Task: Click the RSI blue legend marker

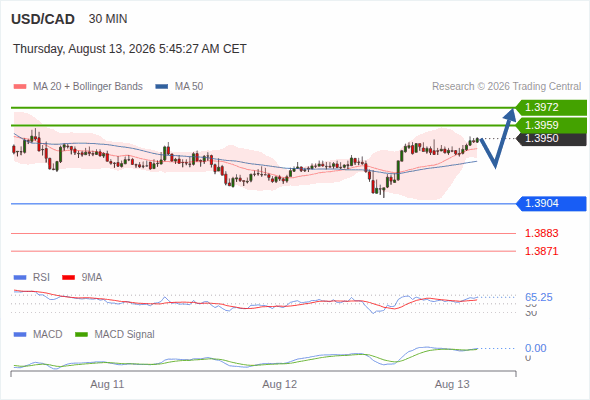Action: coord(20,278)
